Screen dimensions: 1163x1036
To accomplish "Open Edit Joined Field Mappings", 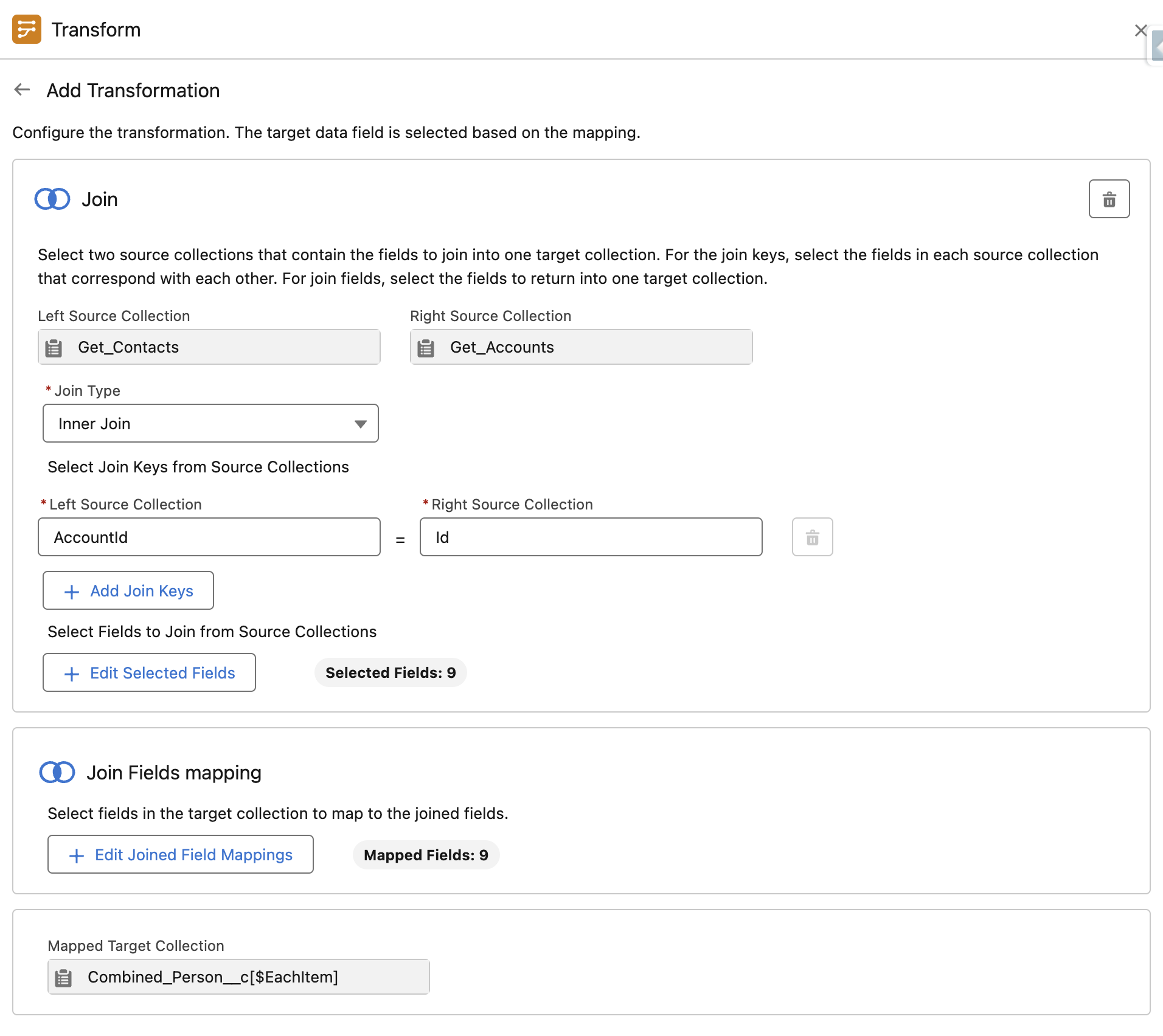I will pos(180,854).
